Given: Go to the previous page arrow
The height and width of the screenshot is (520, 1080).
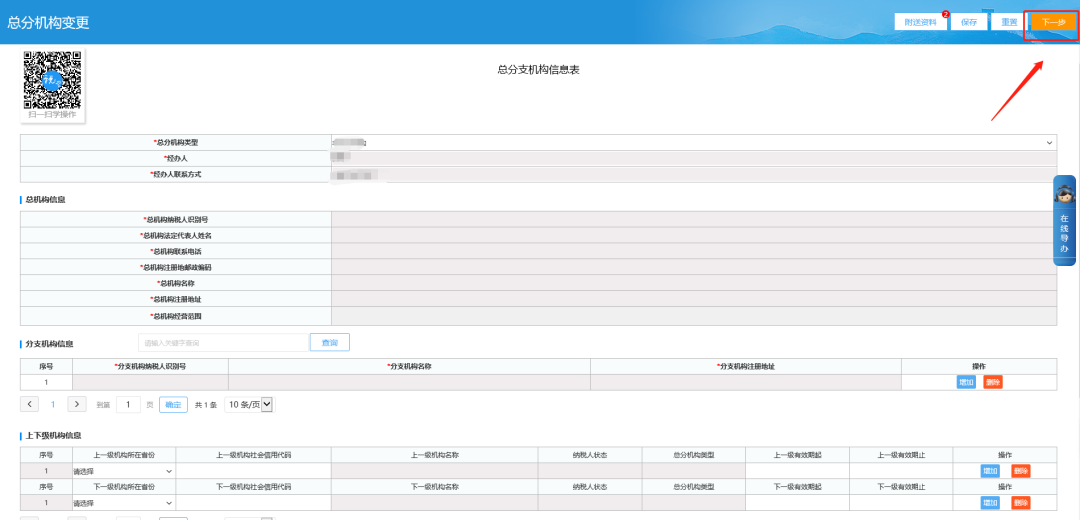Looking at the screenshot, I should click(29, 404).
